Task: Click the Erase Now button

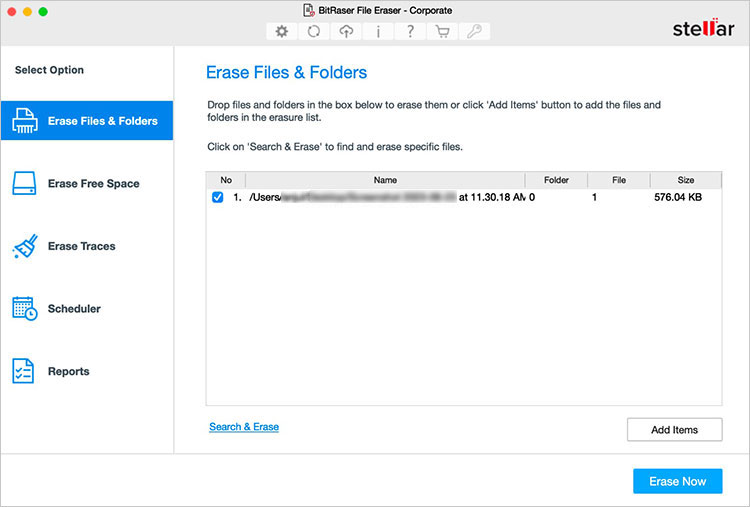Action: click(x=677, y=481)
